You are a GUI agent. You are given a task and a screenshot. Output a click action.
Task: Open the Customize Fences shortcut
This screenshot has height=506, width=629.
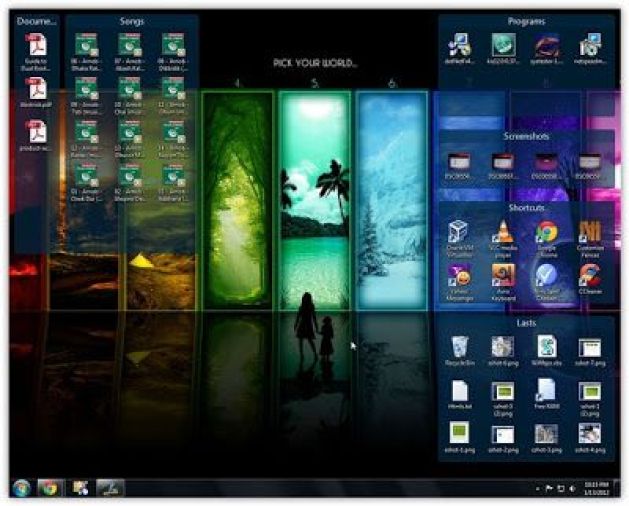tap(590, 238)
